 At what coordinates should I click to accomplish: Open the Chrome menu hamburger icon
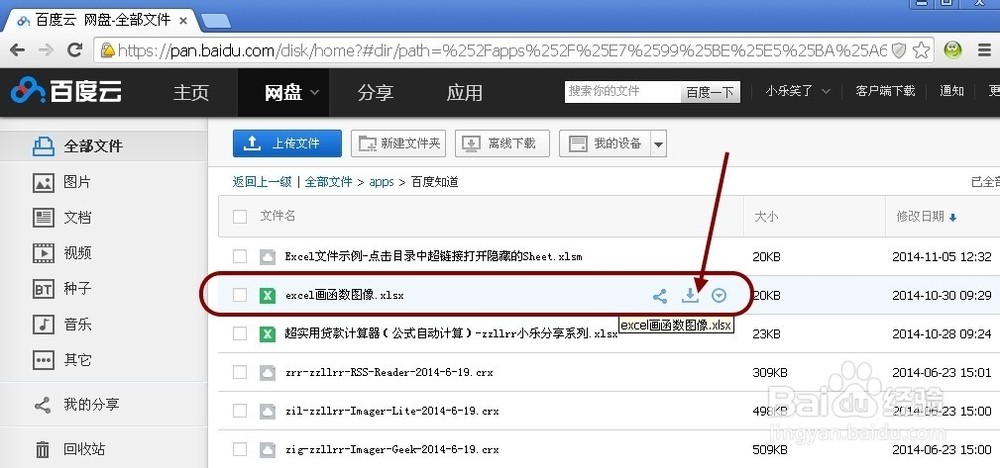(x=985, y=50)
